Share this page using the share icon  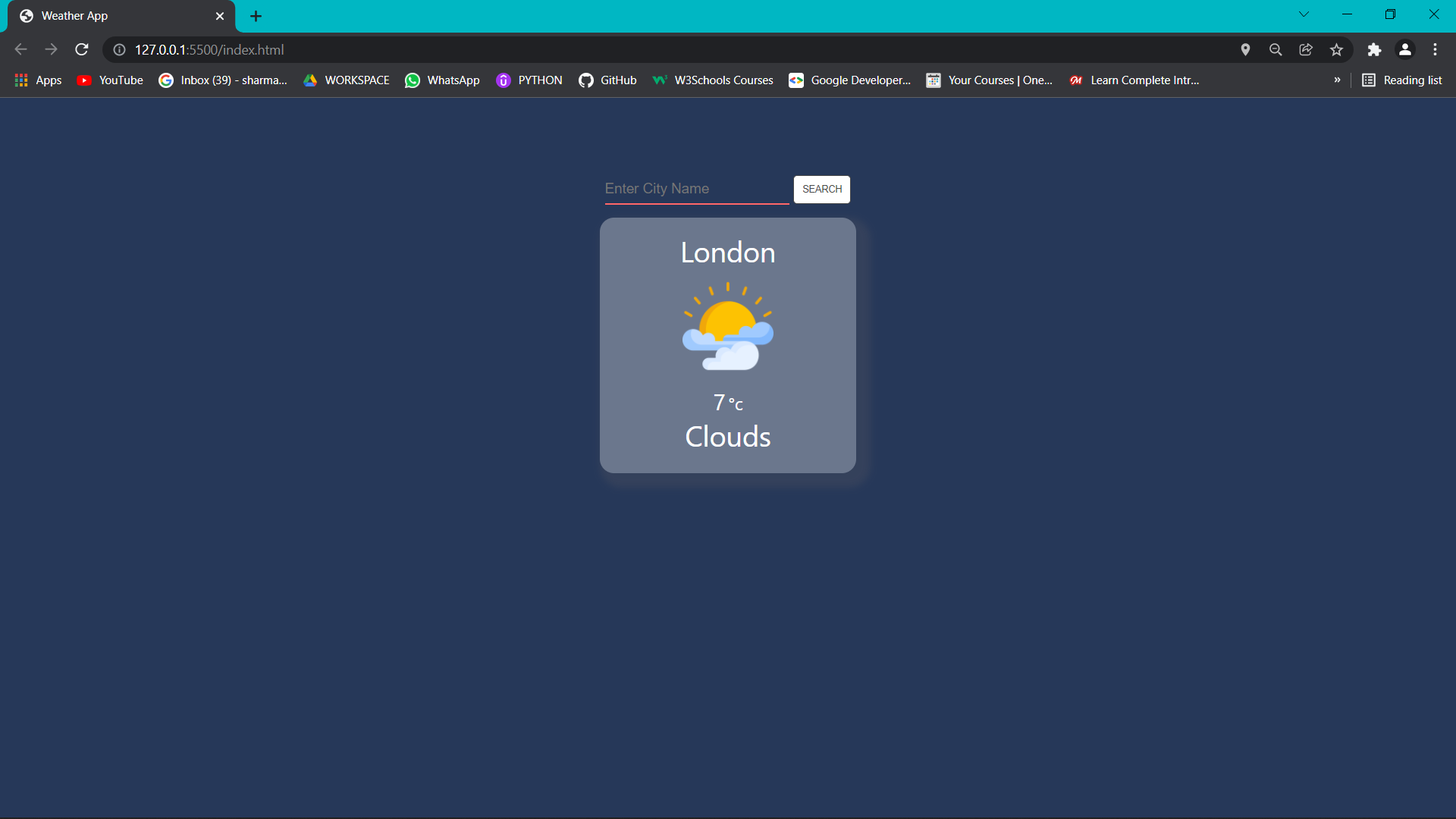(x=1306, y=49)
